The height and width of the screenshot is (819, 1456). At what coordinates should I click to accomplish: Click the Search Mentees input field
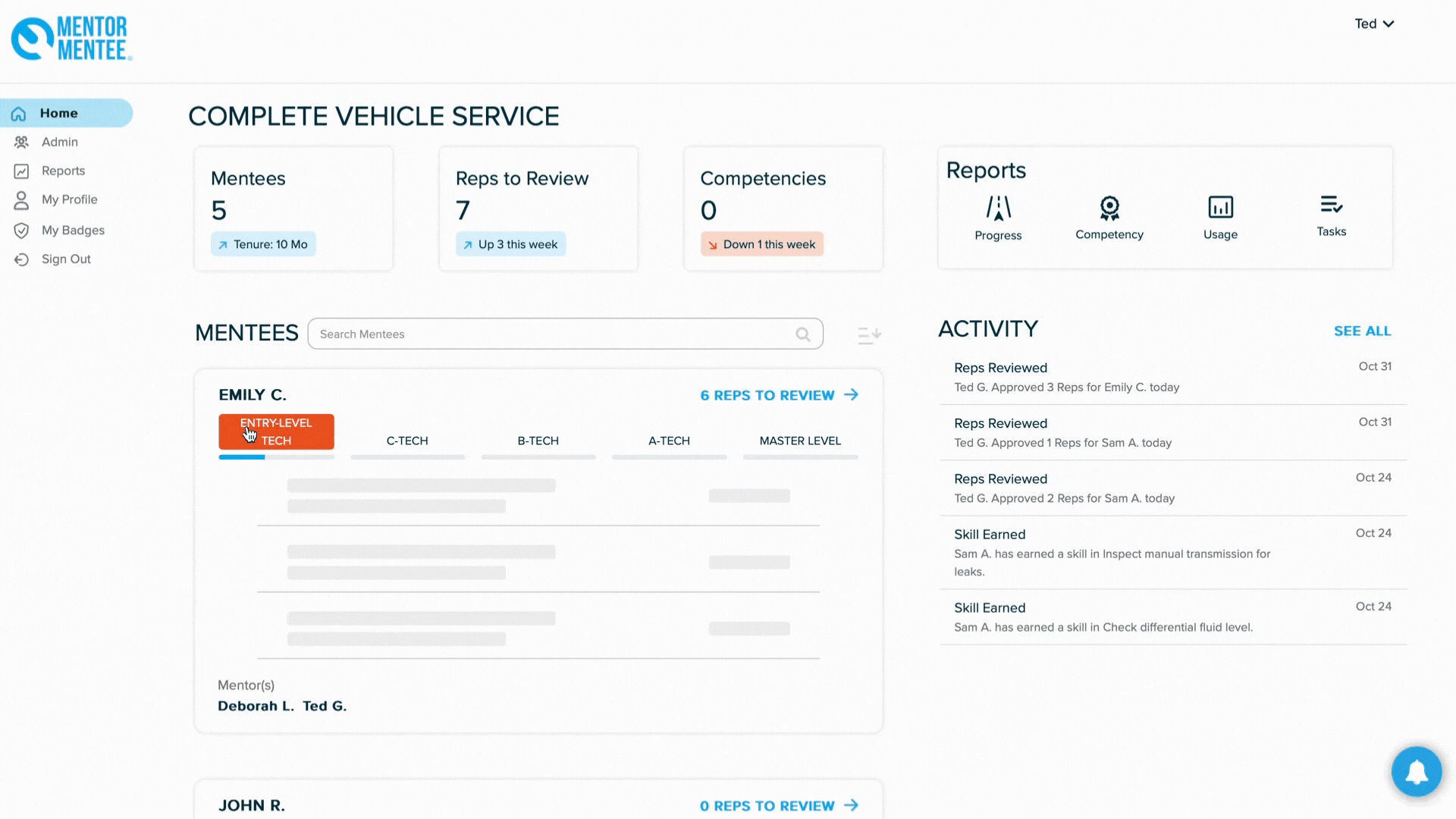(554, 334)
